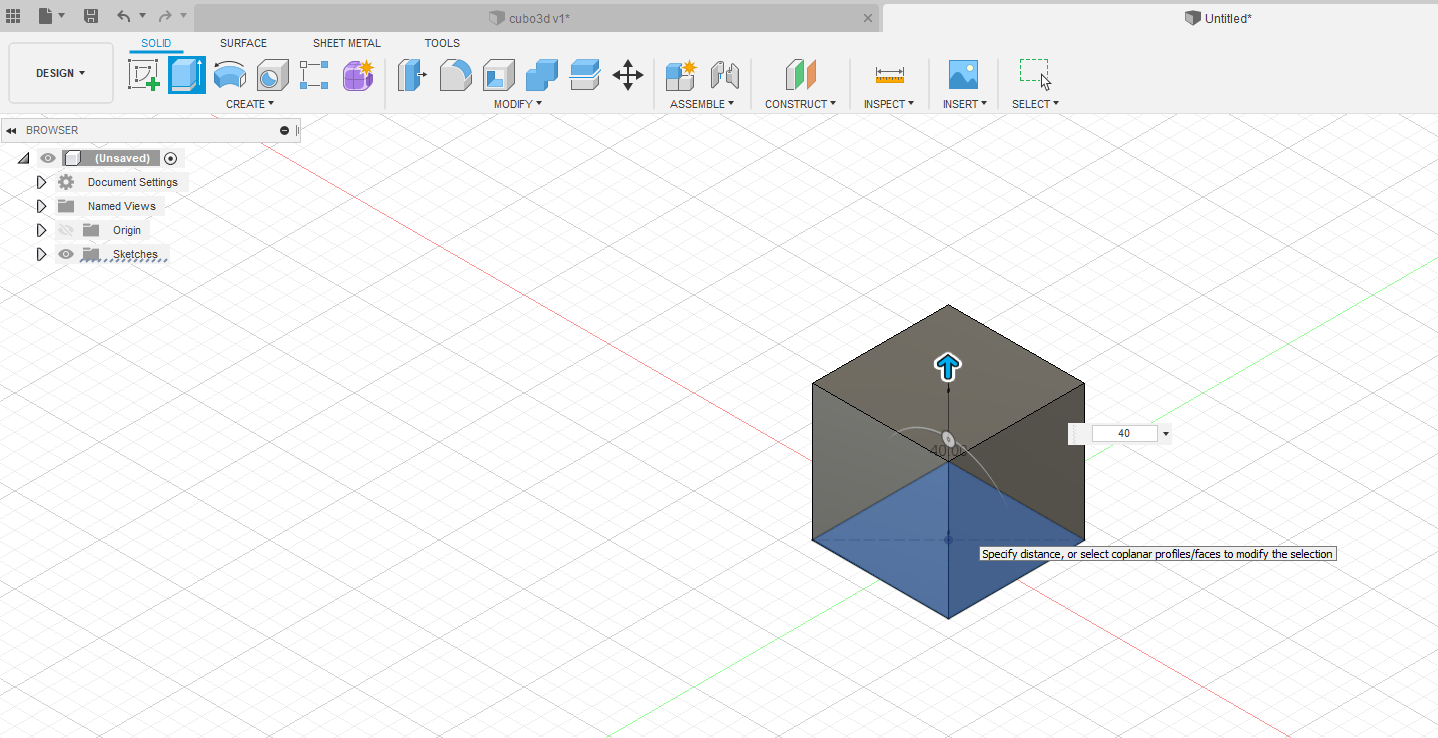Expand the Document Settings node
The width and height of the screenshot is (1438, 738).
point(41,182)
